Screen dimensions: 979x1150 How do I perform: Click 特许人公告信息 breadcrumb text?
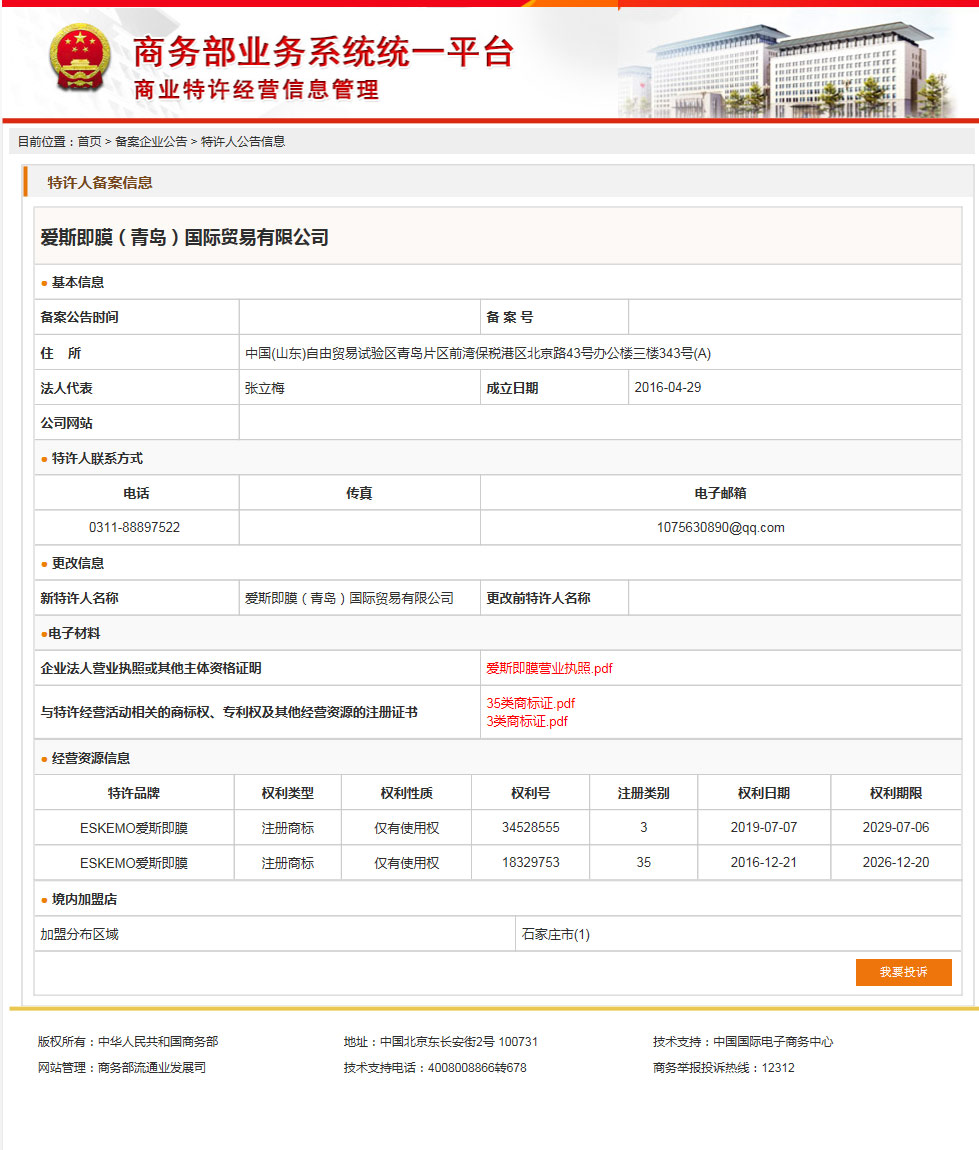pyautogui.click(x=243, y=142)
